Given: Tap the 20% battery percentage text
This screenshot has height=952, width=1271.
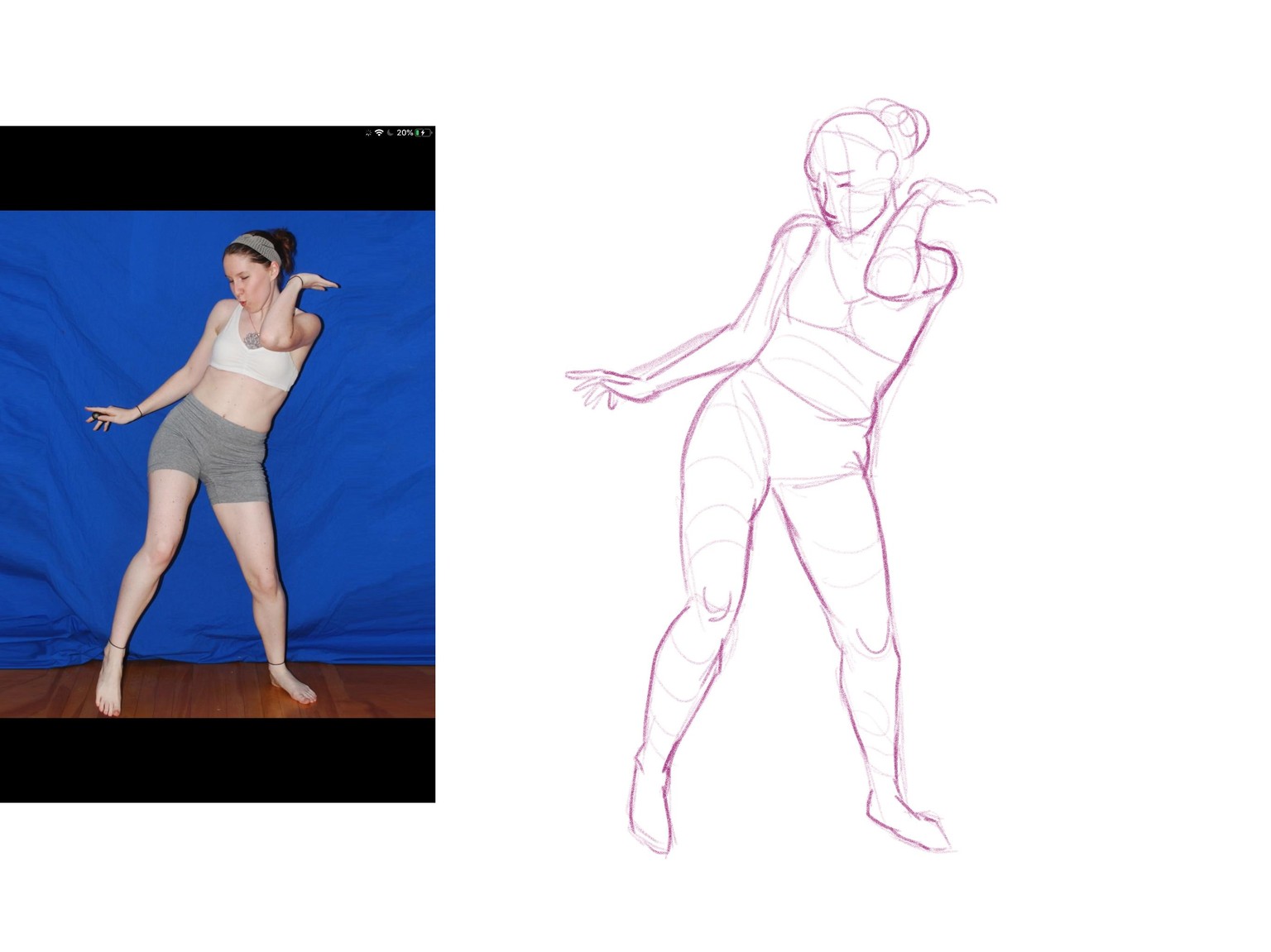Looking at the screenshot, I should click(405, 132).
